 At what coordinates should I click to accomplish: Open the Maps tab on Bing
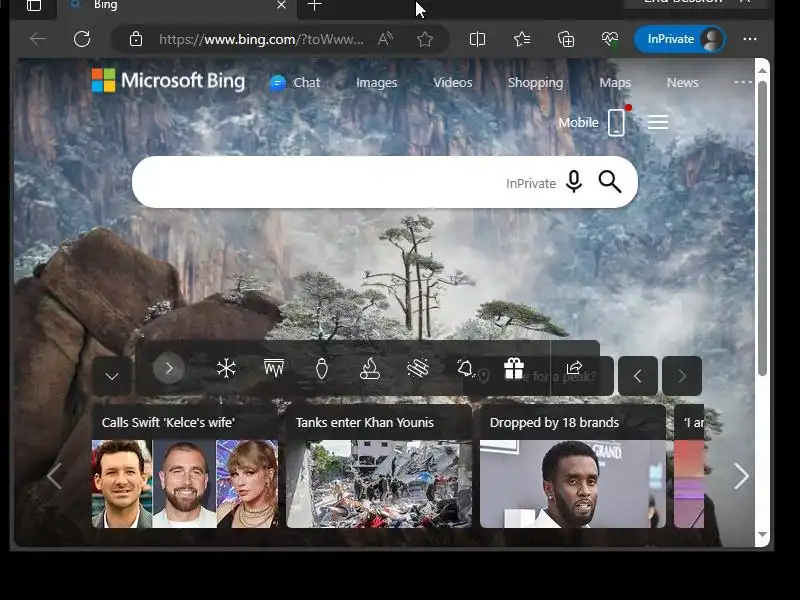click(x=615, y=83)
